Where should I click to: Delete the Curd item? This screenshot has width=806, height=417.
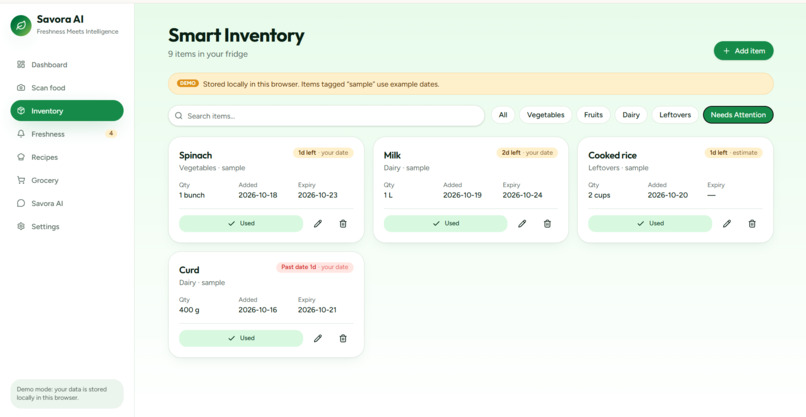[x=343, y=338]
